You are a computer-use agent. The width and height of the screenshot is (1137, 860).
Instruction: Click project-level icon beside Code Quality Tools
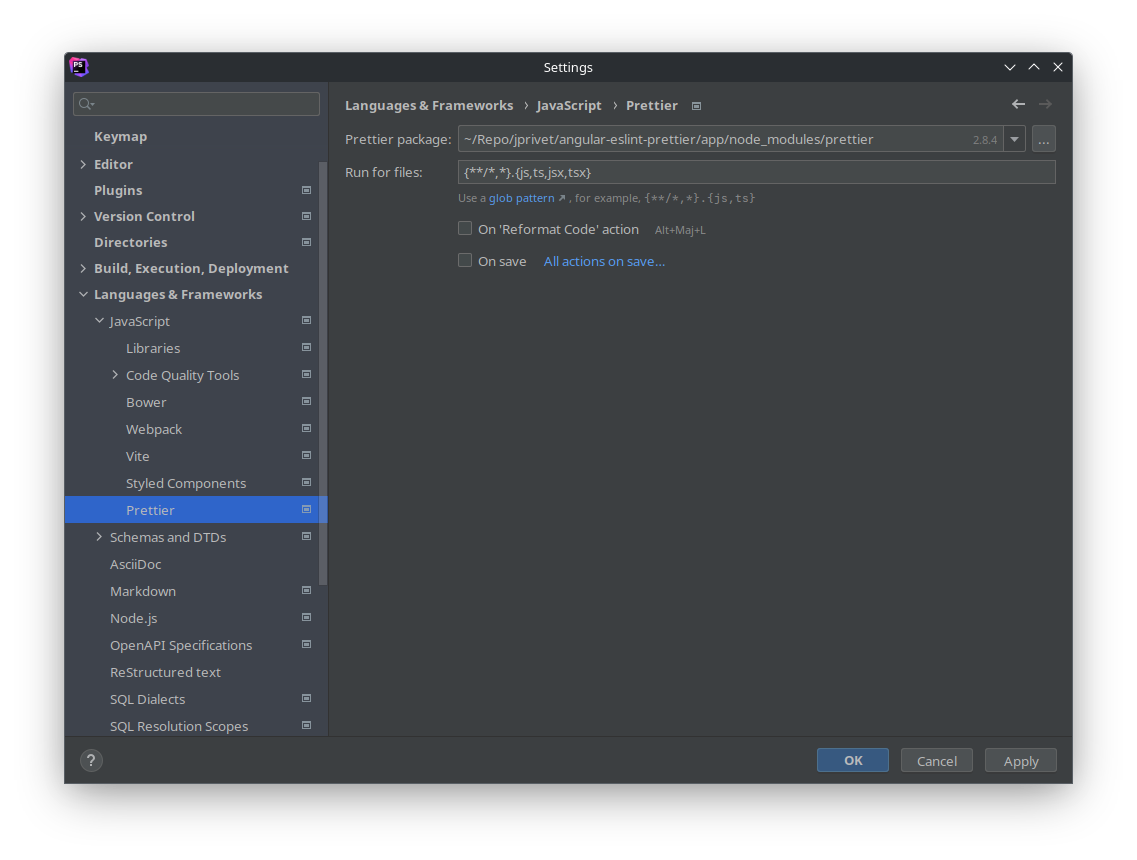[x=306, y=374]
